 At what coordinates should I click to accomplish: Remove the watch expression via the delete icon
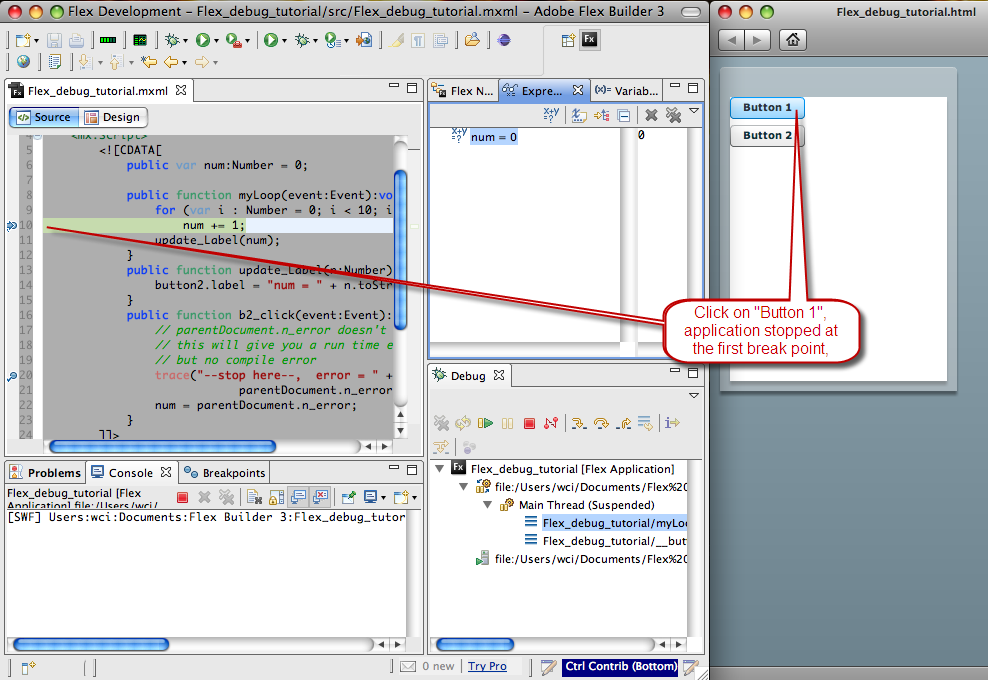click(651, 114)
